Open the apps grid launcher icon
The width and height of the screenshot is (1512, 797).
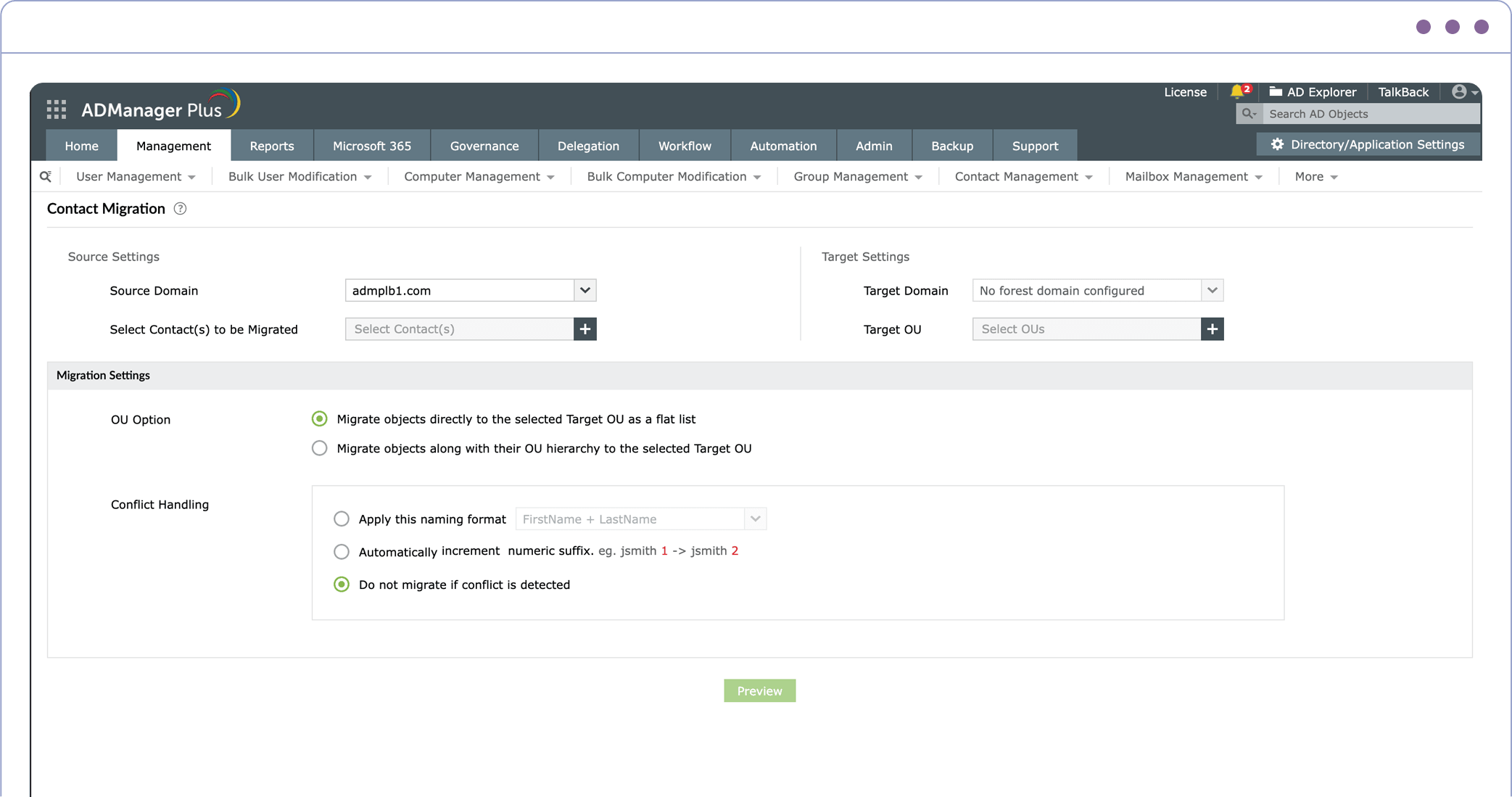pyautogui.click(x=56, y=110)
